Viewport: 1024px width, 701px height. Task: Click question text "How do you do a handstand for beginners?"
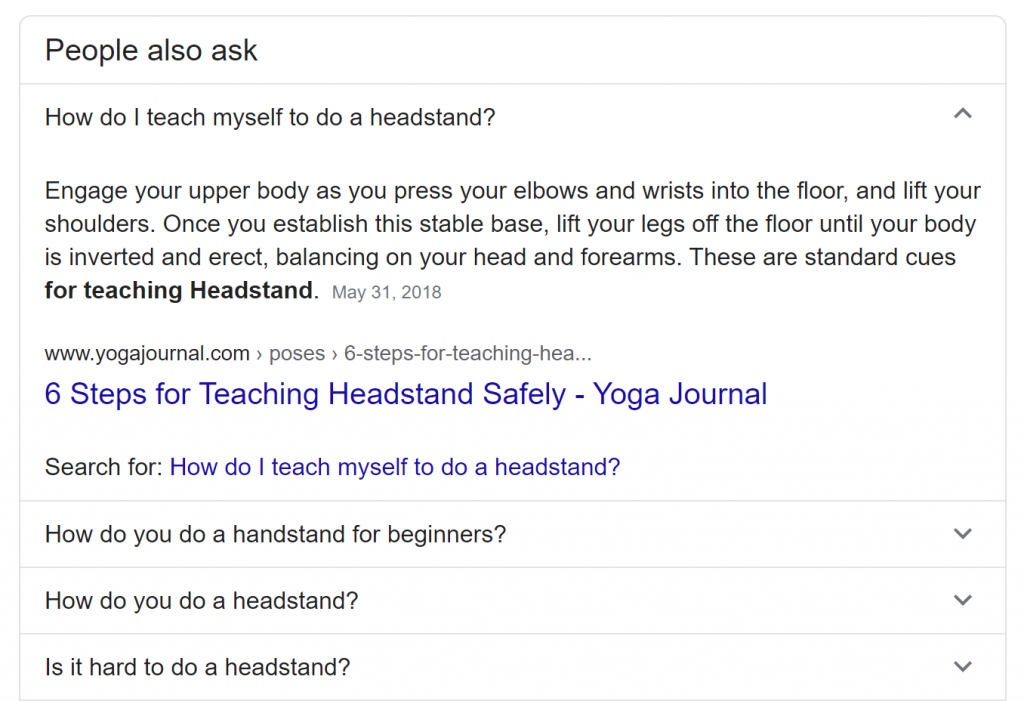275,535
